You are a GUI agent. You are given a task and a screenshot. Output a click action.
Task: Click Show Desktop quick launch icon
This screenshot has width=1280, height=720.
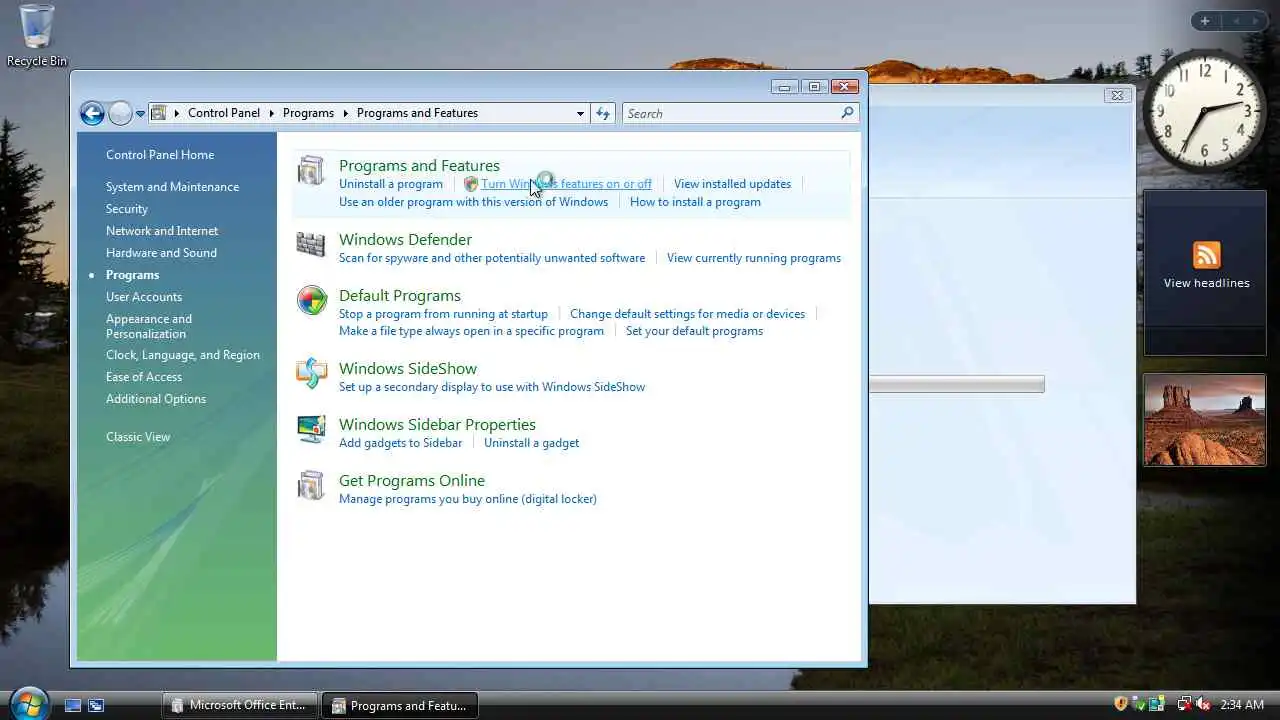(x=73, y=705)
